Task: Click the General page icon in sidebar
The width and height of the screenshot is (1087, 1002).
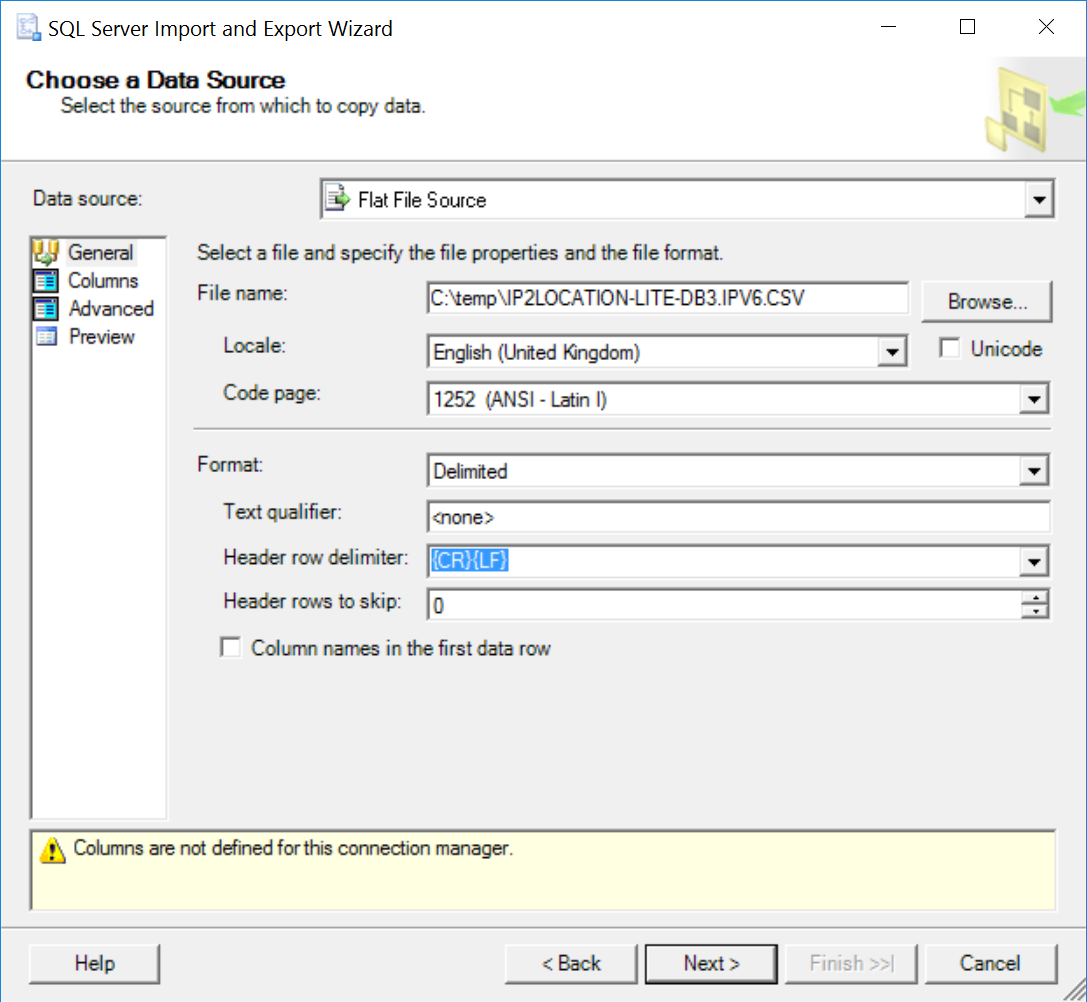Action: (x=47, y=253)
